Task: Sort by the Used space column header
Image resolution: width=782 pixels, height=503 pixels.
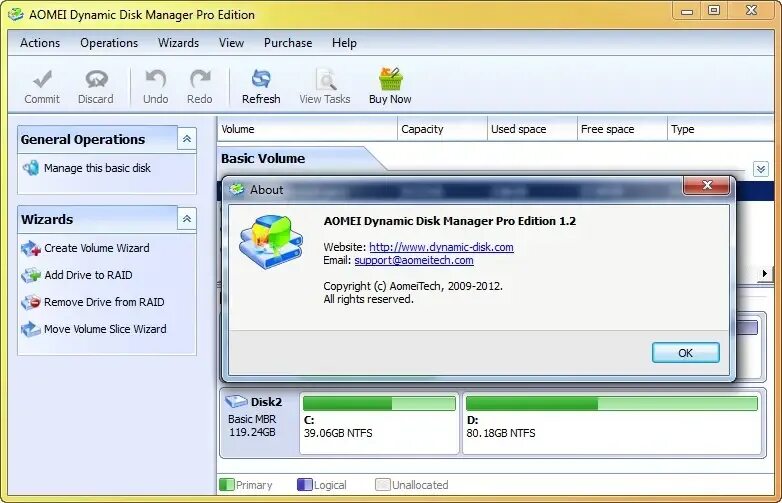Action: tap(532, 129)
